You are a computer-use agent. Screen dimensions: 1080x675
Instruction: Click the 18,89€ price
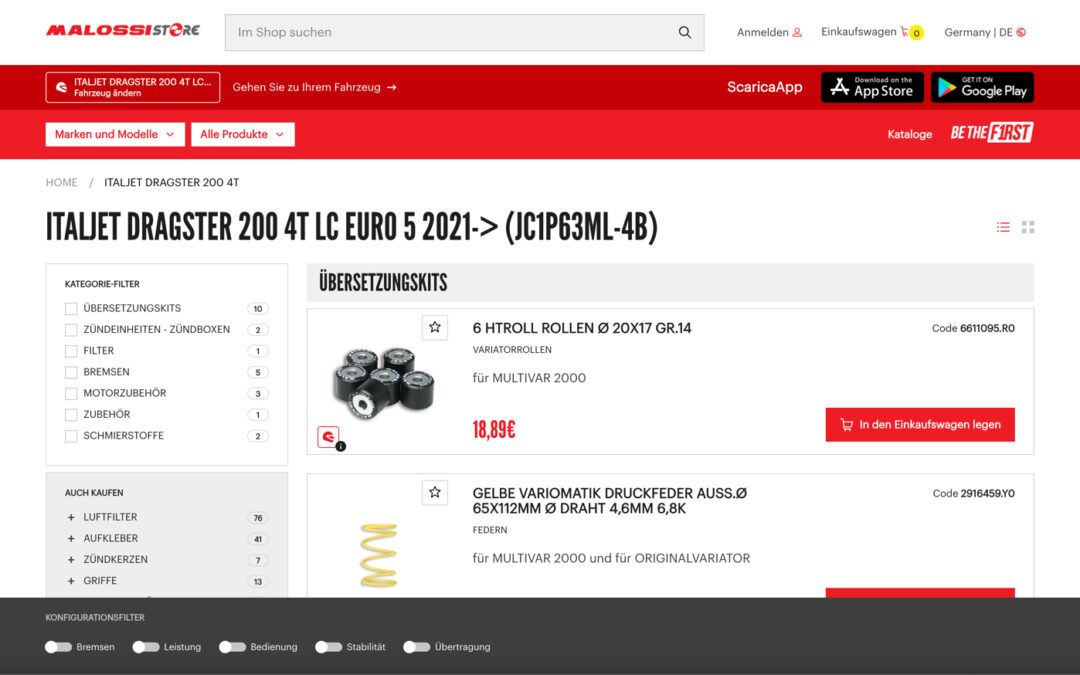[494, 430]
